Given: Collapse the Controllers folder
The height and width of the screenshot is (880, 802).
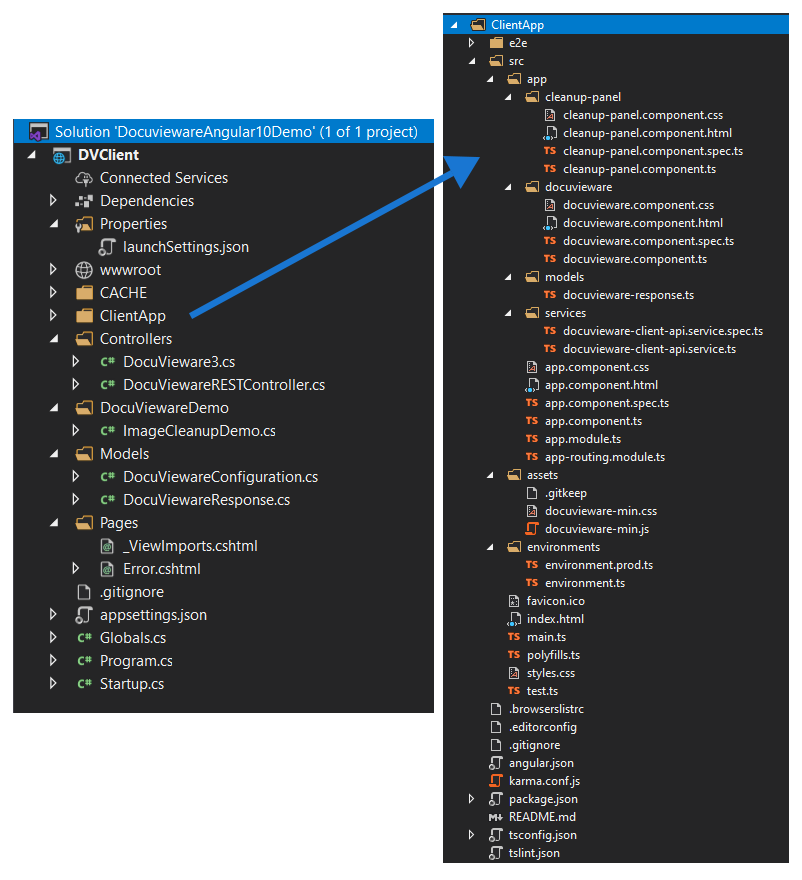Looking at the screenshot, I should click(54, 339).
